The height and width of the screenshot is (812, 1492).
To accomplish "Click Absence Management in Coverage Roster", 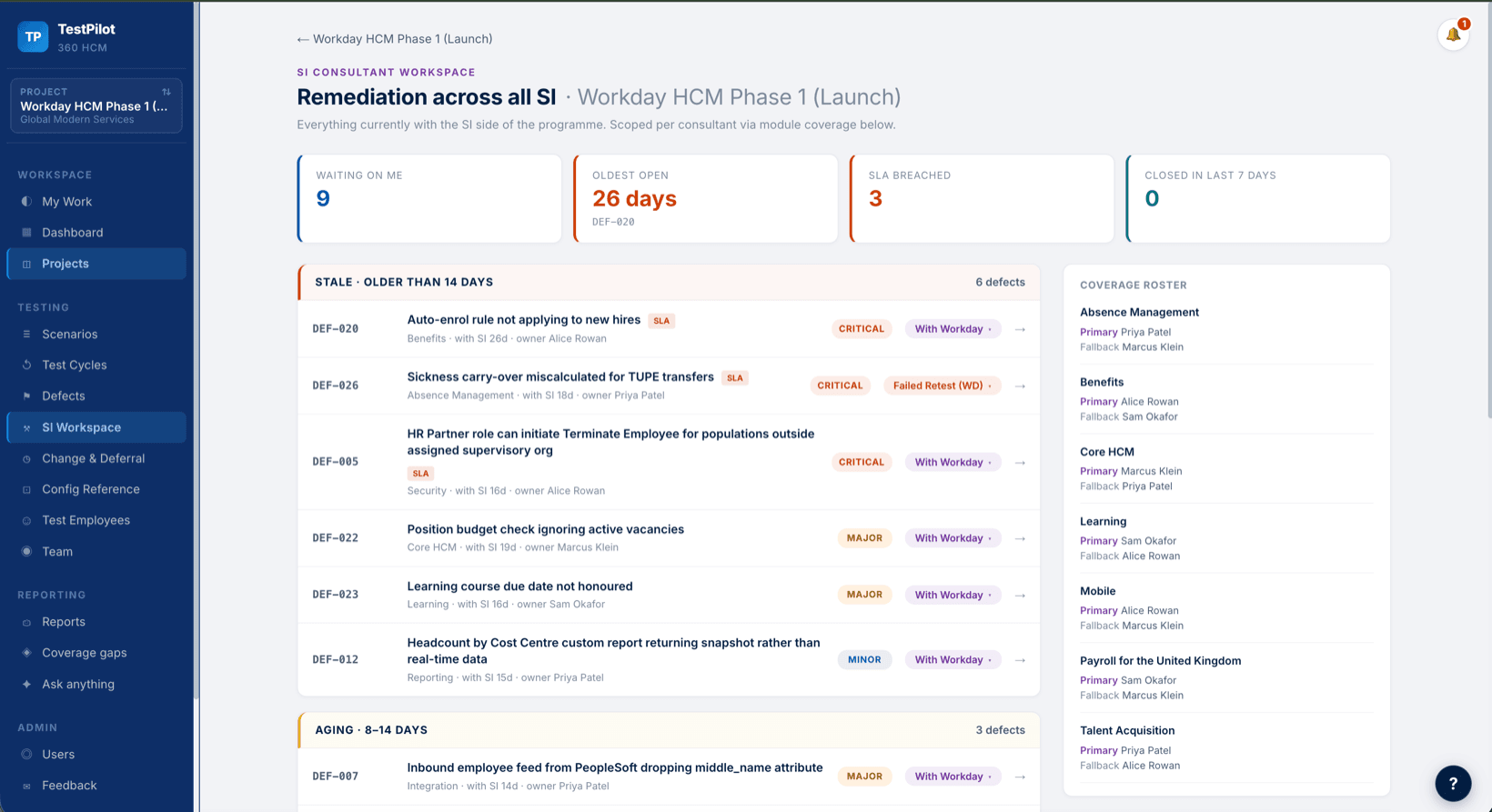I will (1139, 312).
